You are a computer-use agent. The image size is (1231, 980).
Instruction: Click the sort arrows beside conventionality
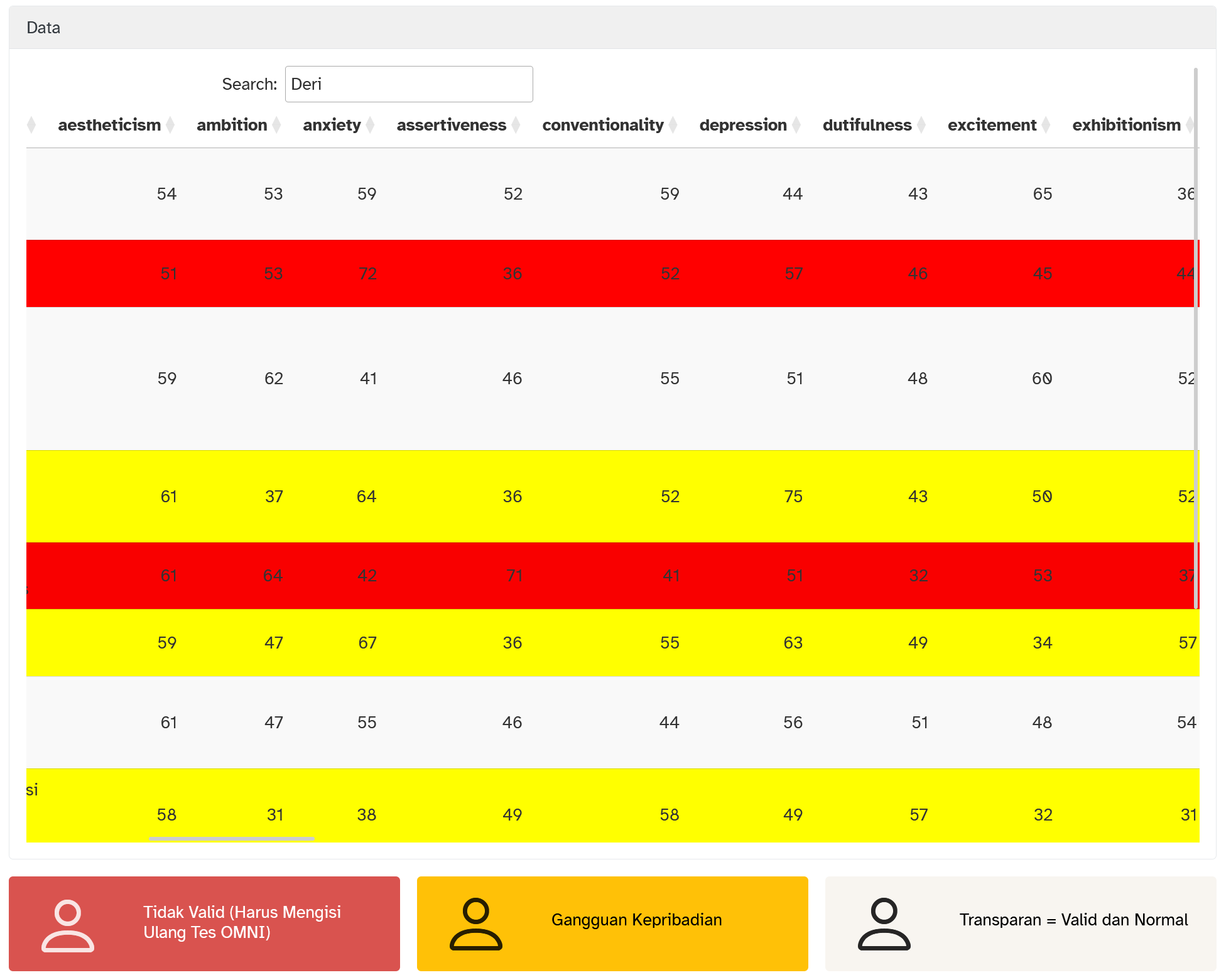(x=673, y=125)
